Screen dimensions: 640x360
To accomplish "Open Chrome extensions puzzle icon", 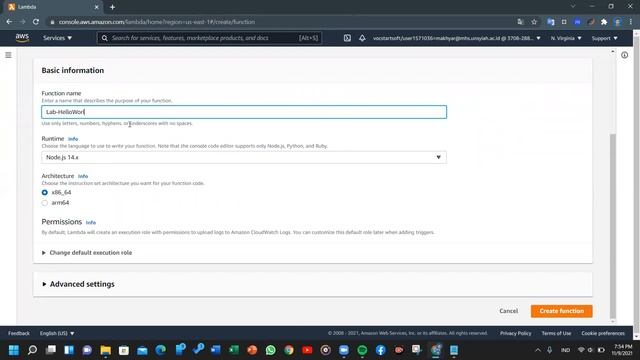I will click(x=604, y=22).
